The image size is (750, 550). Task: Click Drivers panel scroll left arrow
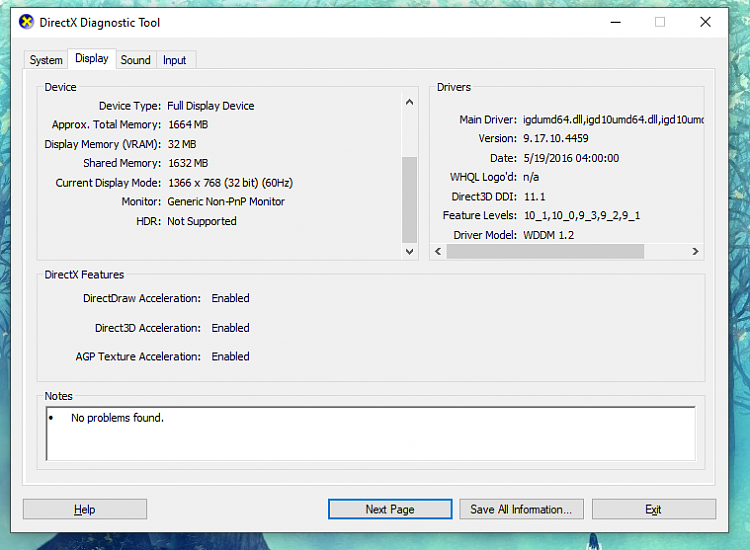click(438, 251)
